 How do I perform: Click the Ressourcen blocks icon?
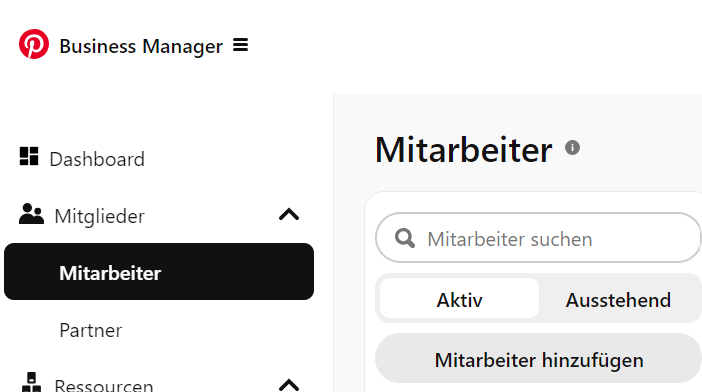[31, 382]
